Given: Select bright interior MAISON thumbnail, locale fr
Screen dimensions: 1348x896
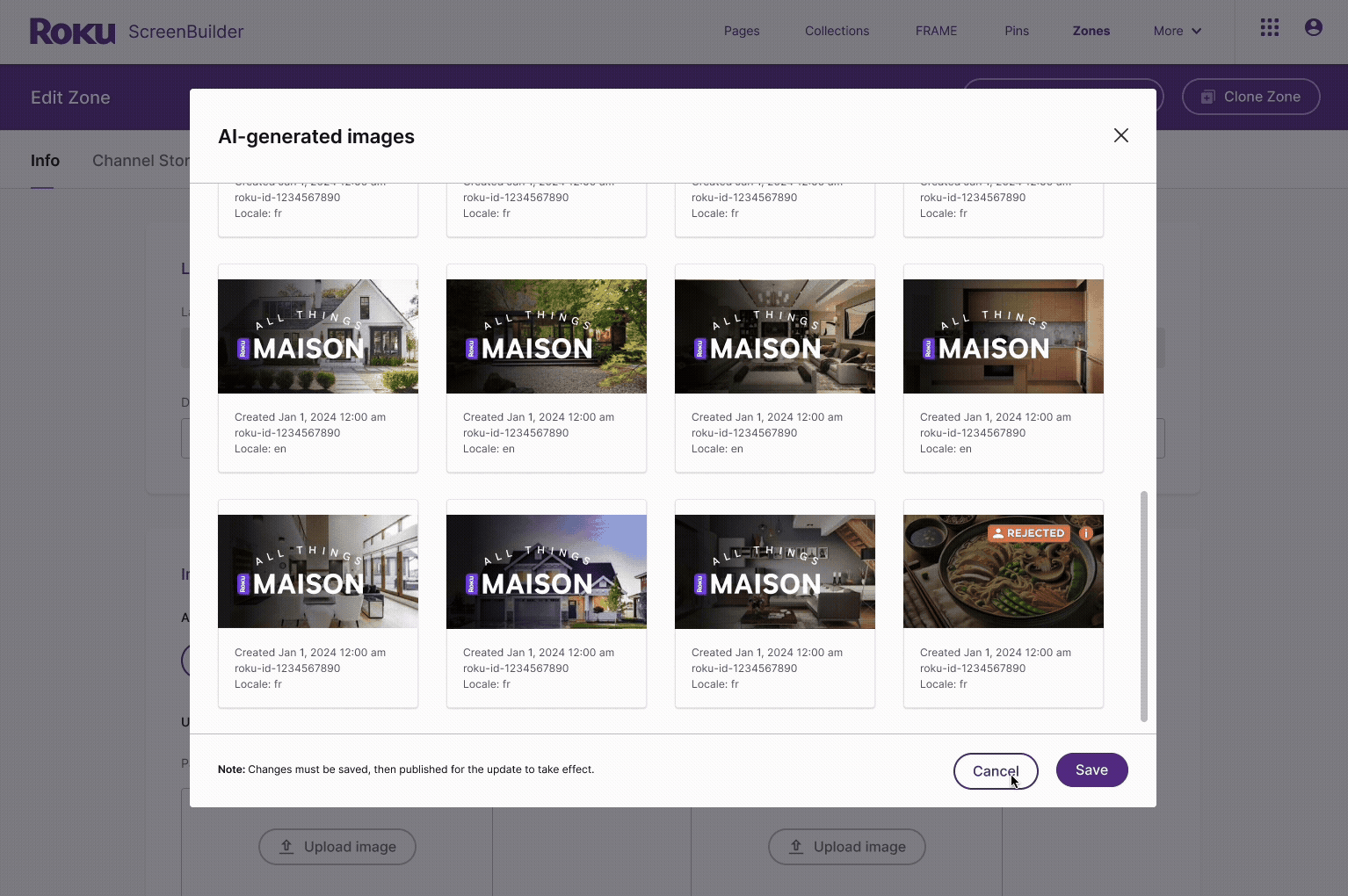Looking at the screenshot, I should pyautogui.click(x=318, y=572).
